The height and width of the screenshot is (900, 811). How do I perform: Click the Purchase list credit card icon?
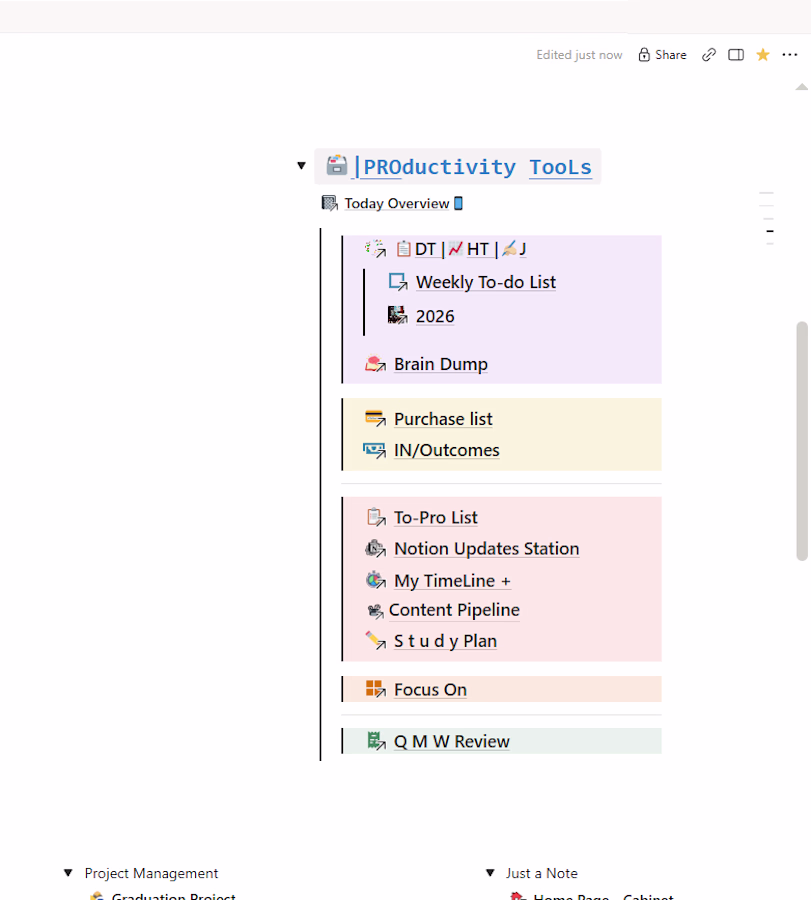point(375,418)
